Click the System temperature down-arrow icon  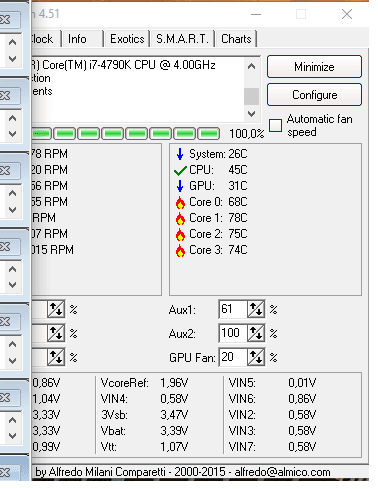click(x=180, y=154)
